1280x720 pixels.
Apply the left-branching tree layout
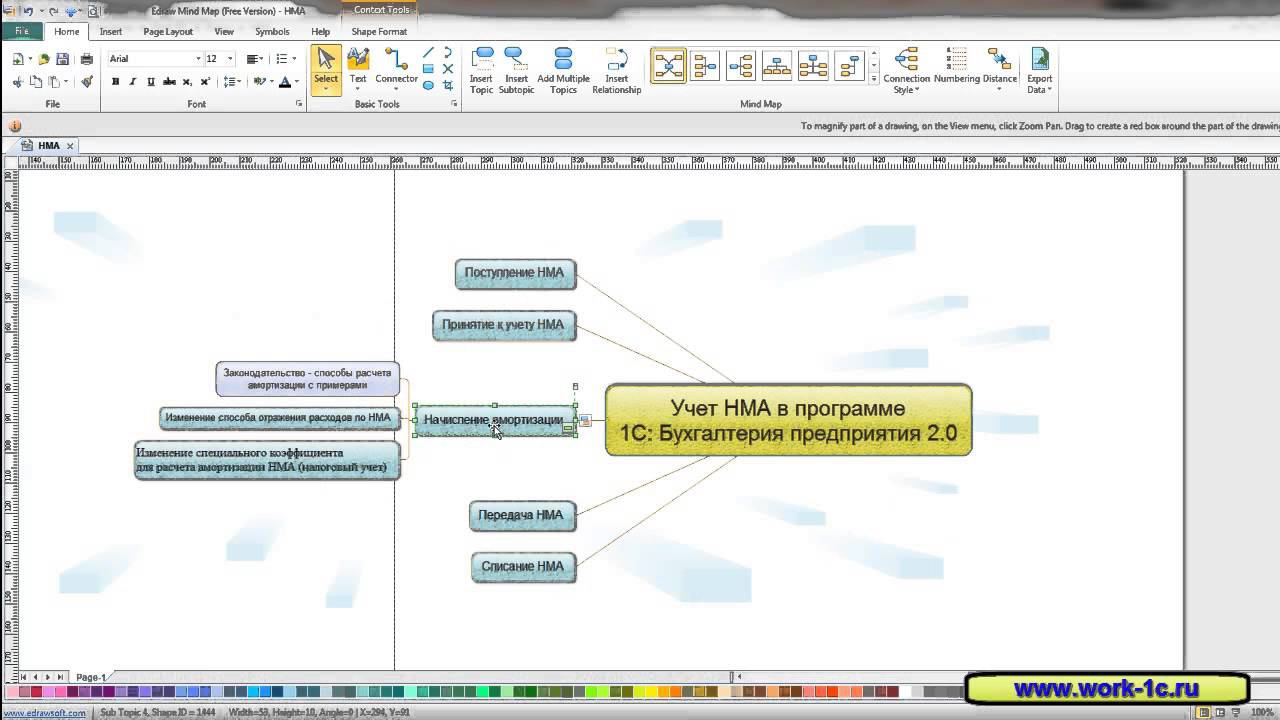pyautogui.click(x=849, y=66)
